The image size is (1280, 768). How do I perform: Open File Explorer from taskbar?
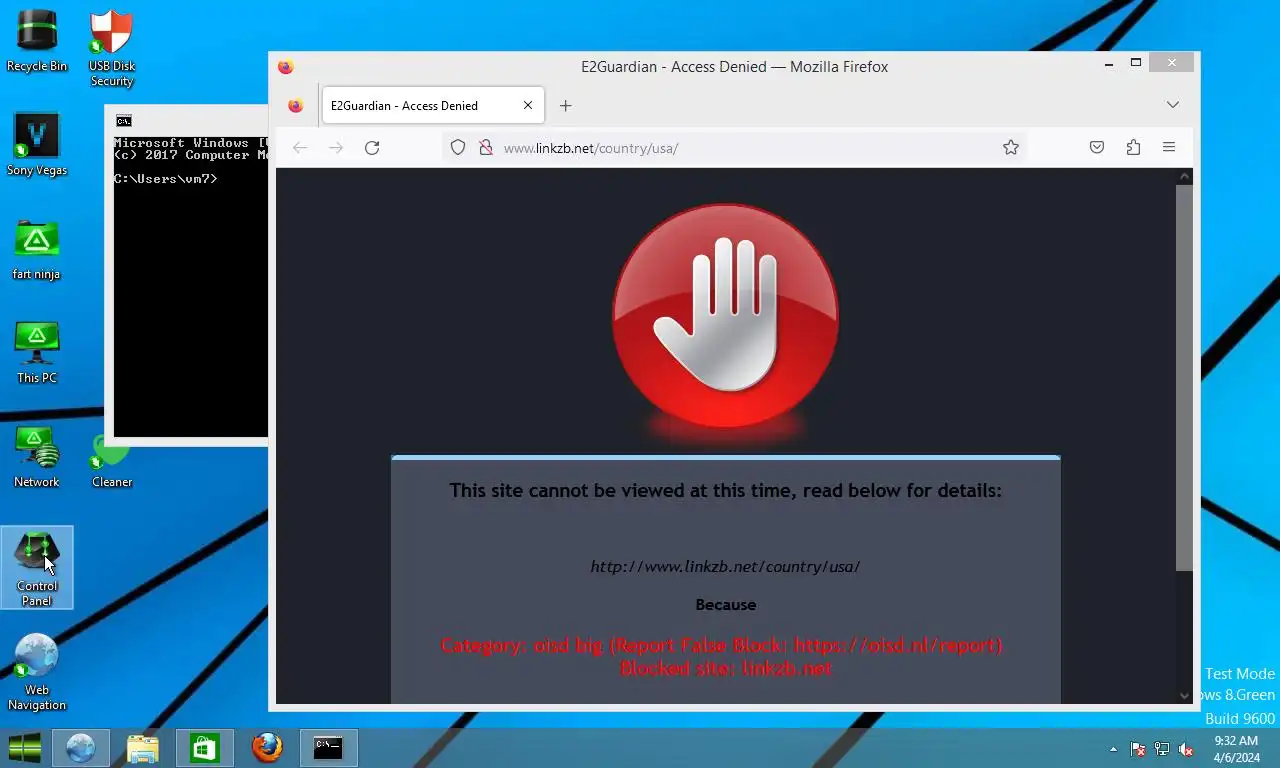(142, 748)
